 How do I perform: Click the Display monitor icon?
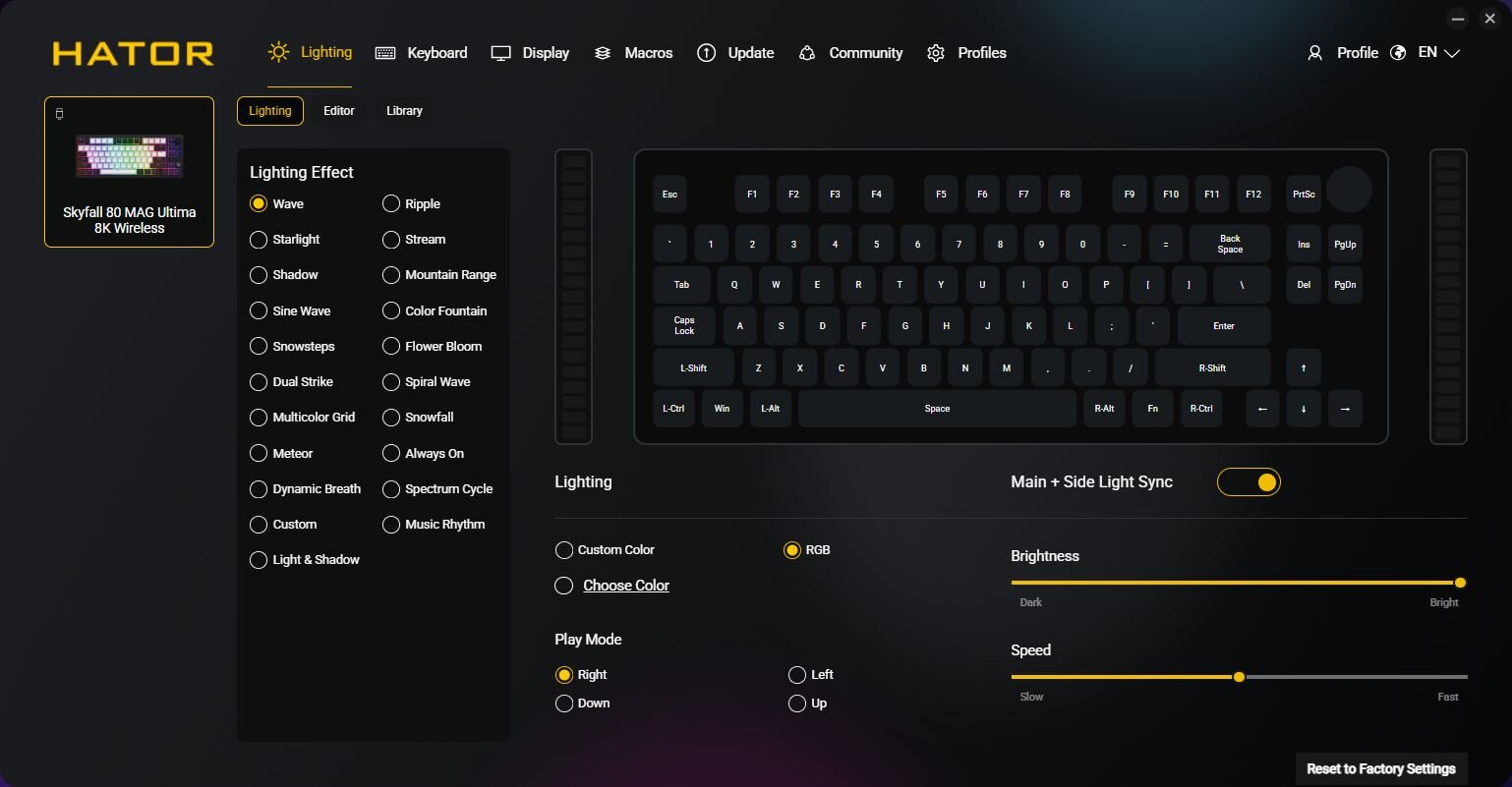[x=500, y=53]
